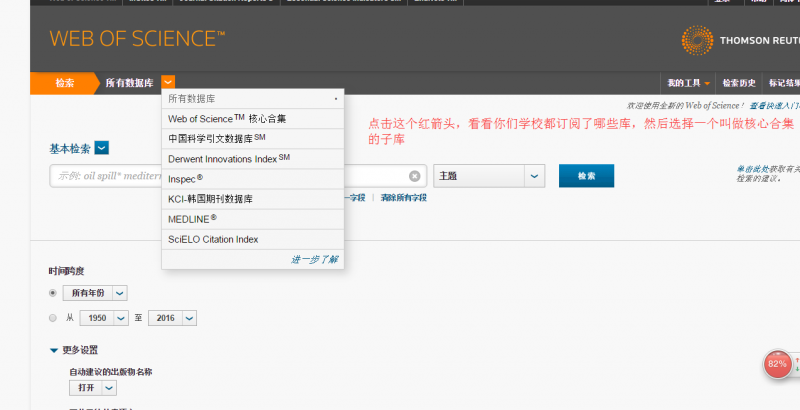Image resolution: width=800 pixels, height=410 pixels.
Task: Click the 基本检索 heading text
Action: (70, 149)
